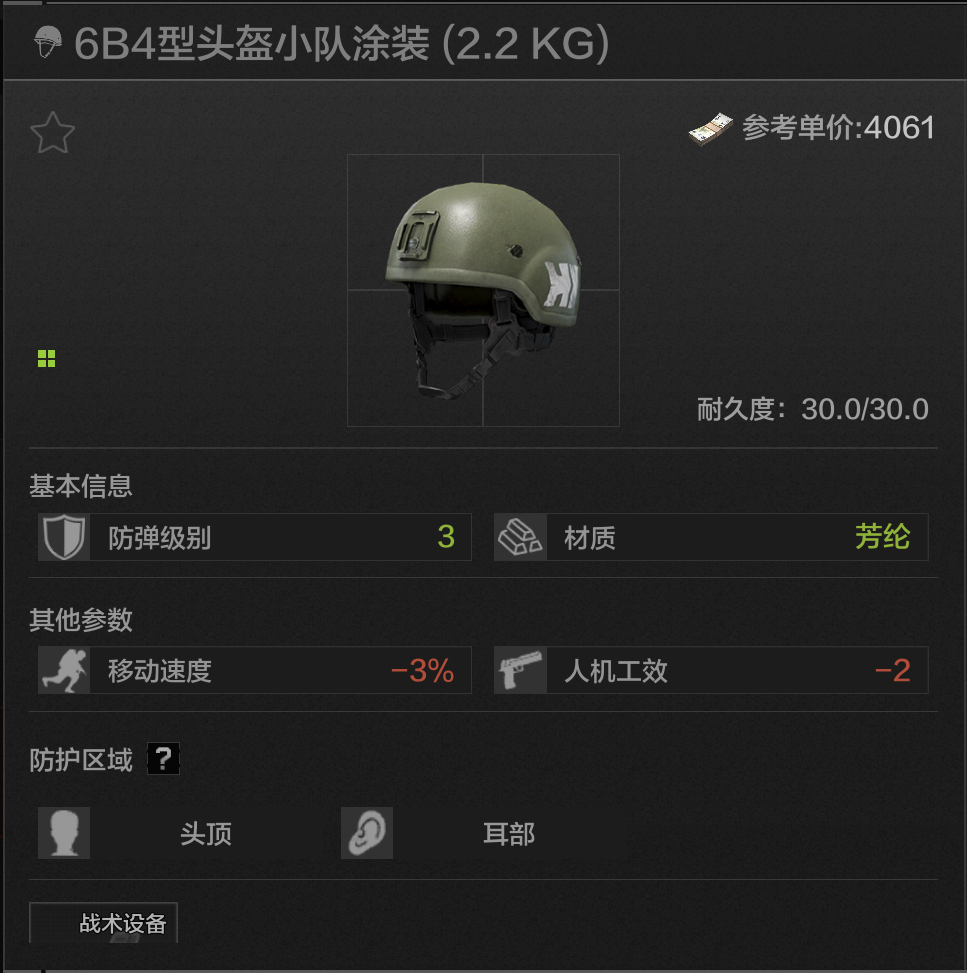Click the 防弹级别 value row
The height and width of the screenshot is (973, 967).
tap(254, 537)
